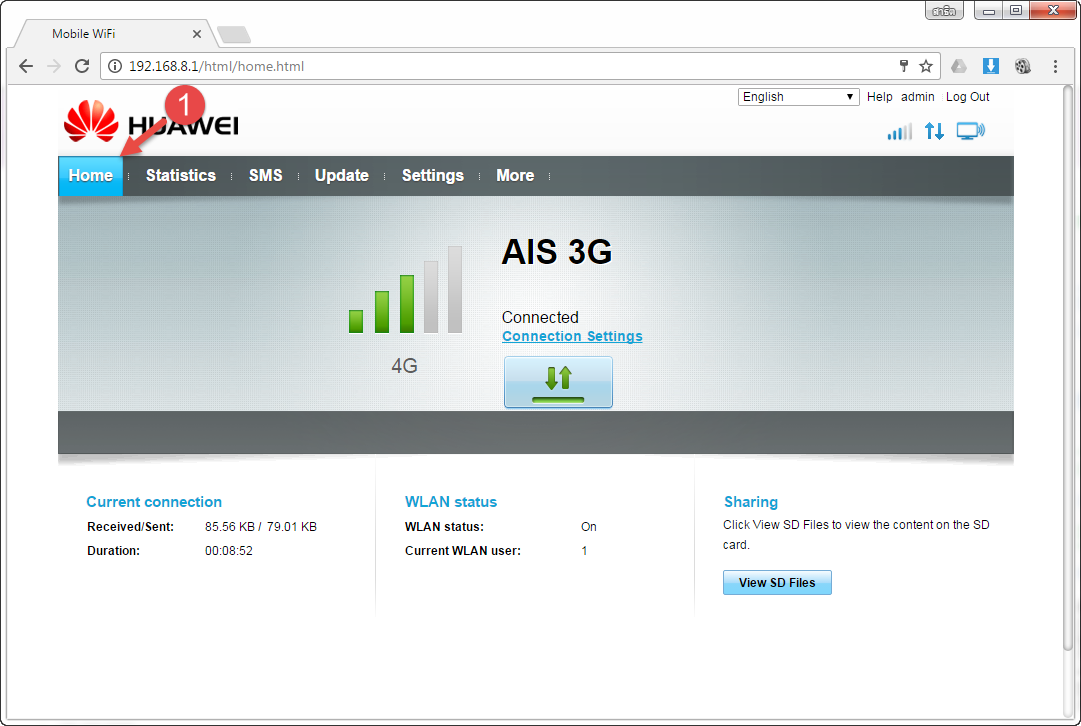This screenshot has height=726, width=1081.
Task: Click the Thai-labelled user profile button in title bar
Action: point(944,10)
